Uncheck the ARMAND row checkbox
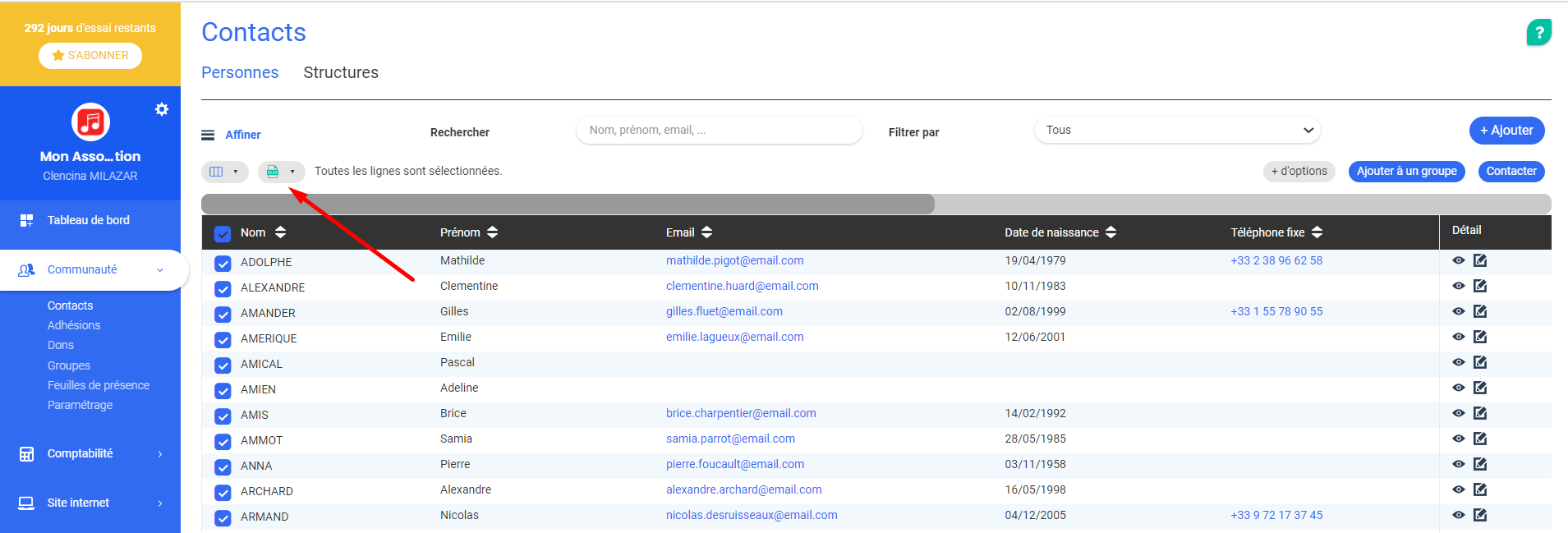 point(223,518)
